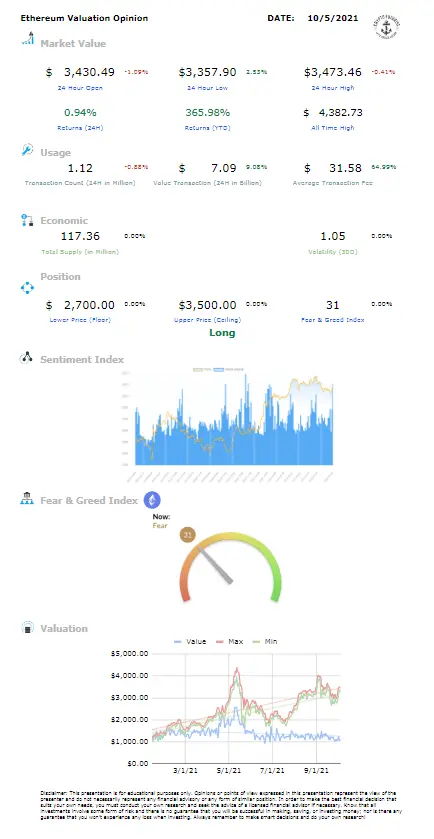
Task: Click the Average Transaction Fee label
Action: pyautogui.click(x=333, y=183)
